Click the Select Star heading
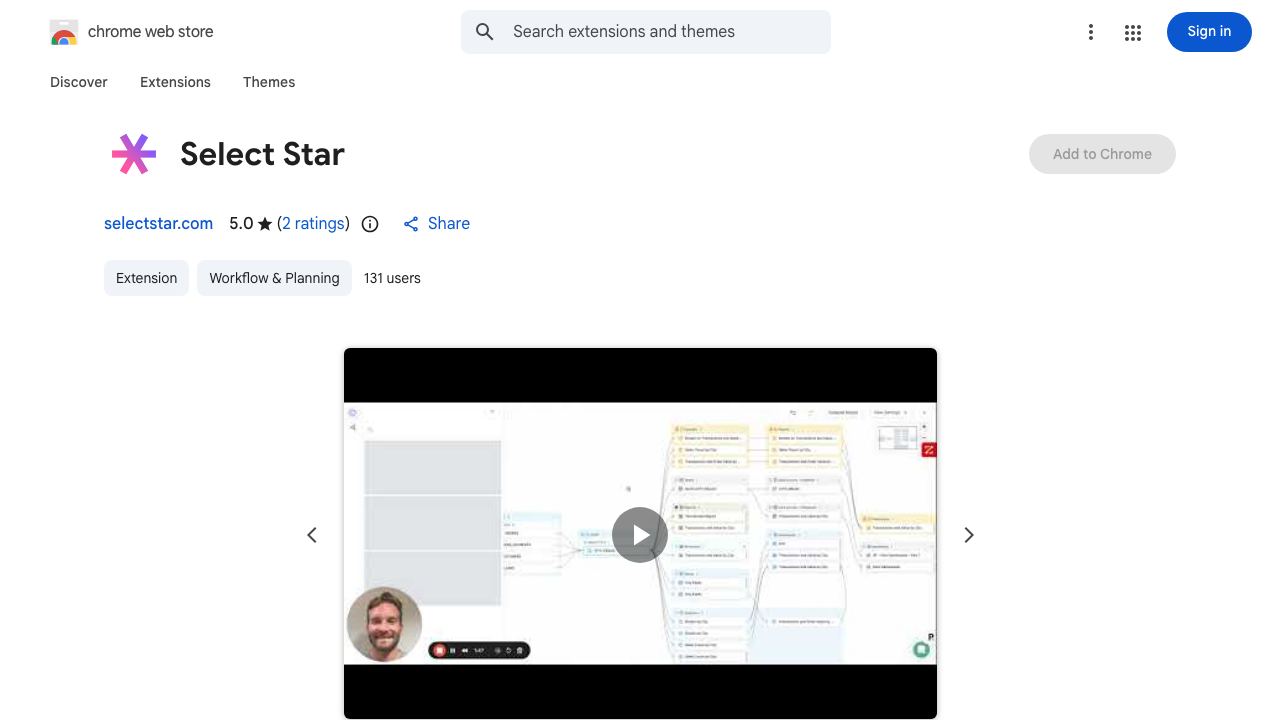1280x720 pixels. pos(262,154)
